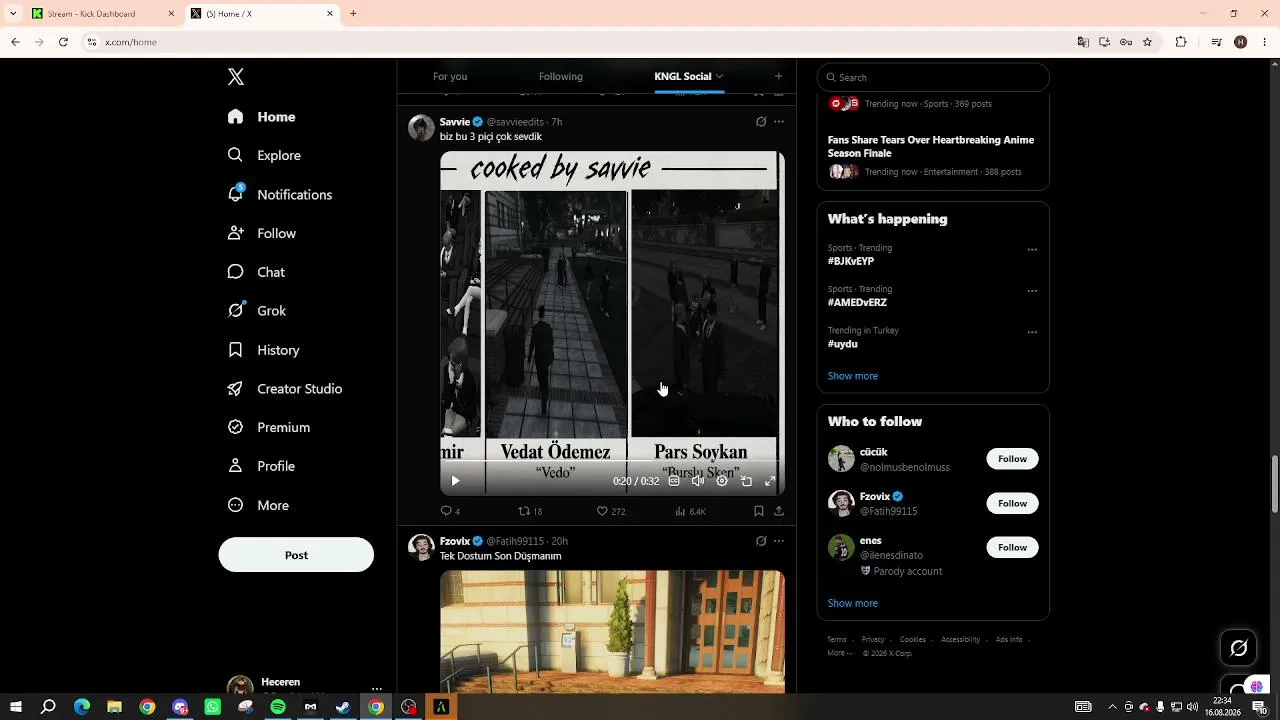Translate this page icon in address bar
The width and height of the screenshot is (1280, 720).
tap(1083, 42)
